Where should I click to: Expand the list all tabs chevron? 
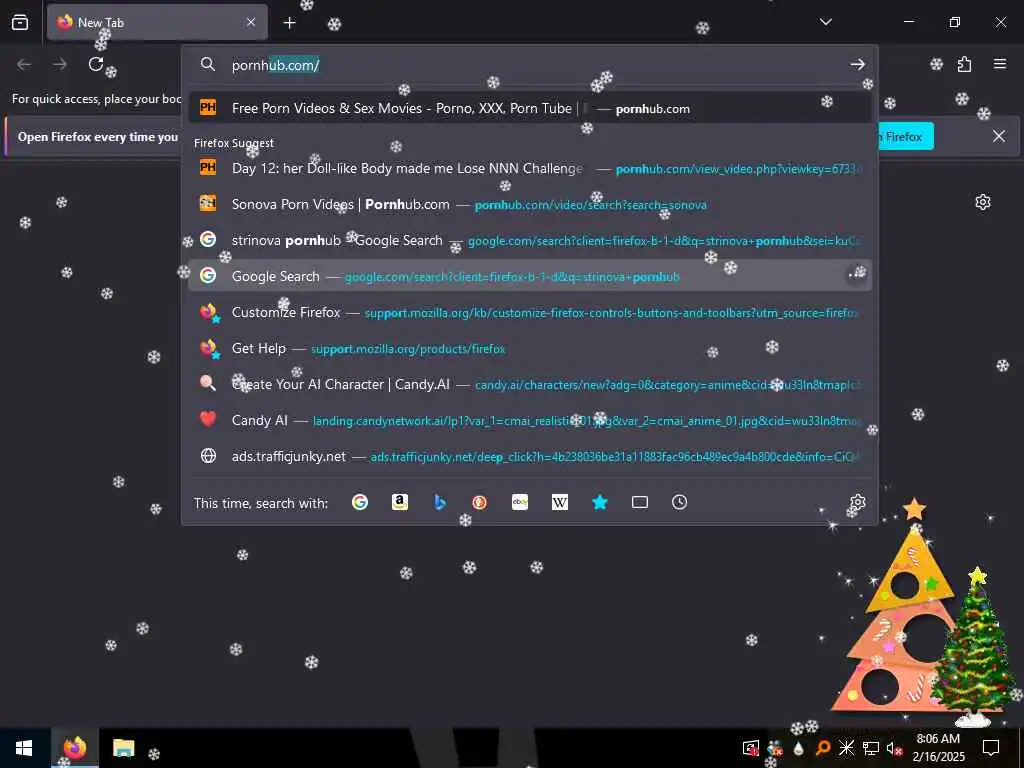[x=825, y=22]
